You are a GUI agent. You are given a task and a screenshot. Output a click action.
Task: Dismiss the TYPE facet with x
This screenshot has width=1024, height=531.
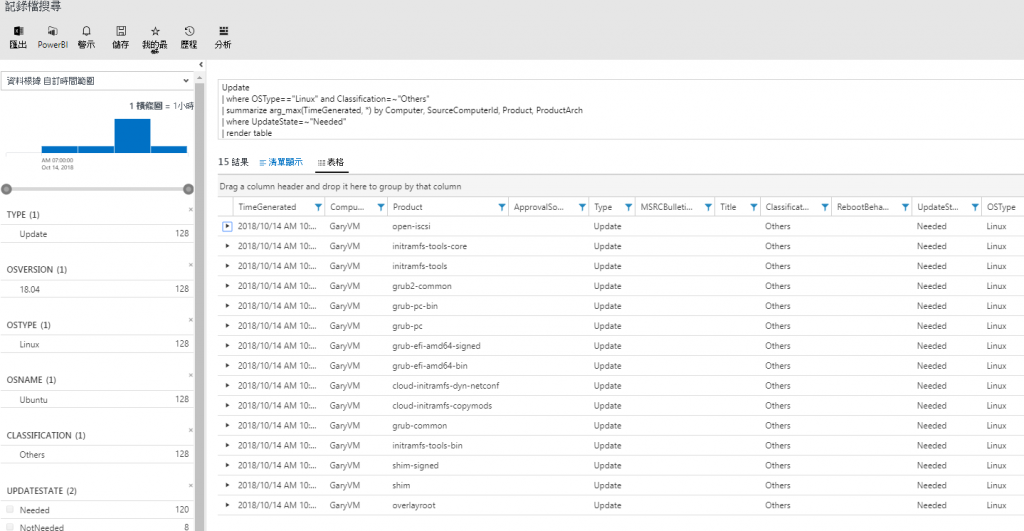click(x=191, y=210)
